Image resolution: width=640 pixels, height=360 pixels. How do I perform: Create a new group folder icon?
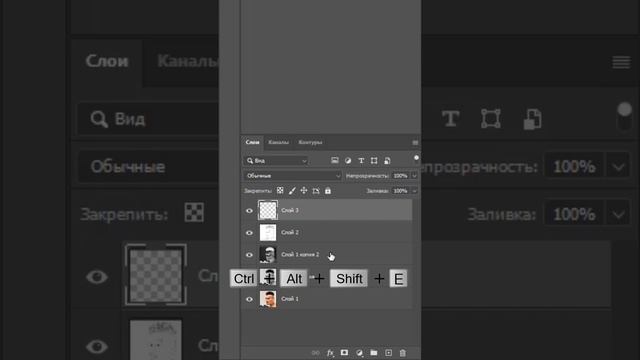pyautogui.click(x=374, y=353)
